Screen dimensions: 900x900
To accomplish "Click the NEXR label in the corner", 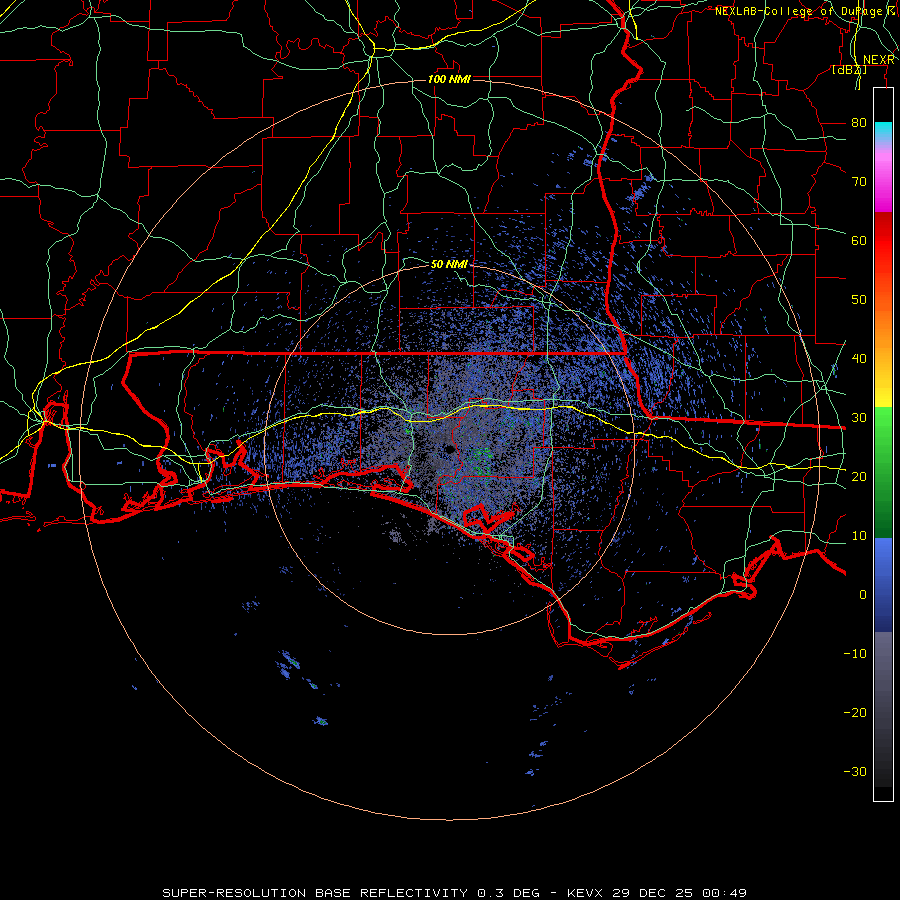I will [x=879, y=60].
